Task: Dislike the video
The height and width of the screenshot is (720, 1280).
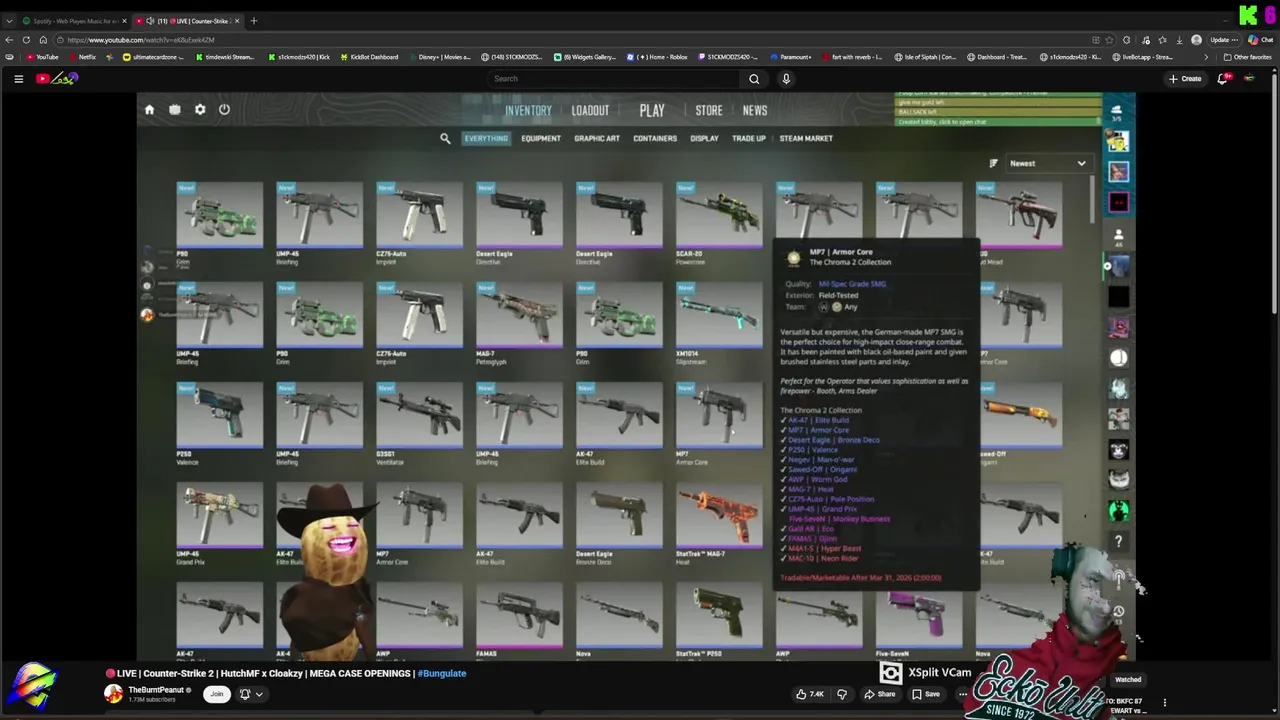Action: 842,694
